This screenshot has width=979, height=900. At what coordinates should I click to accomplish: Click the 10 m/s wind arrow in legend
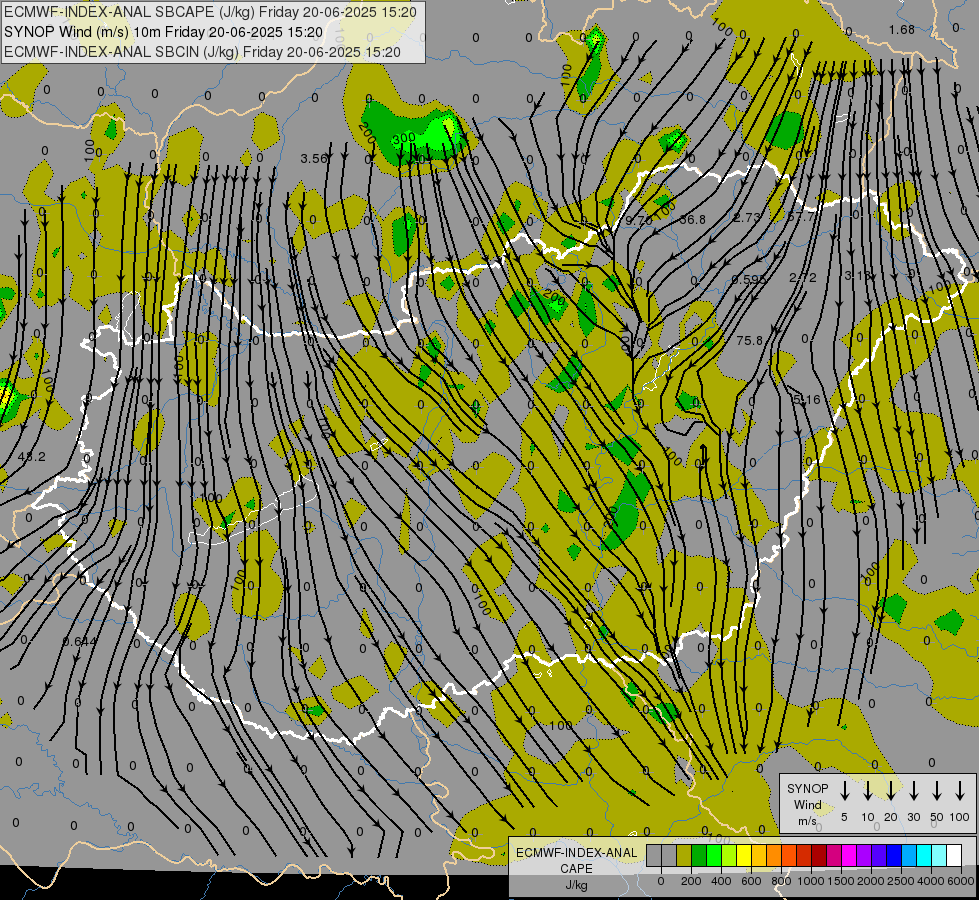click(x=867, y=791)
